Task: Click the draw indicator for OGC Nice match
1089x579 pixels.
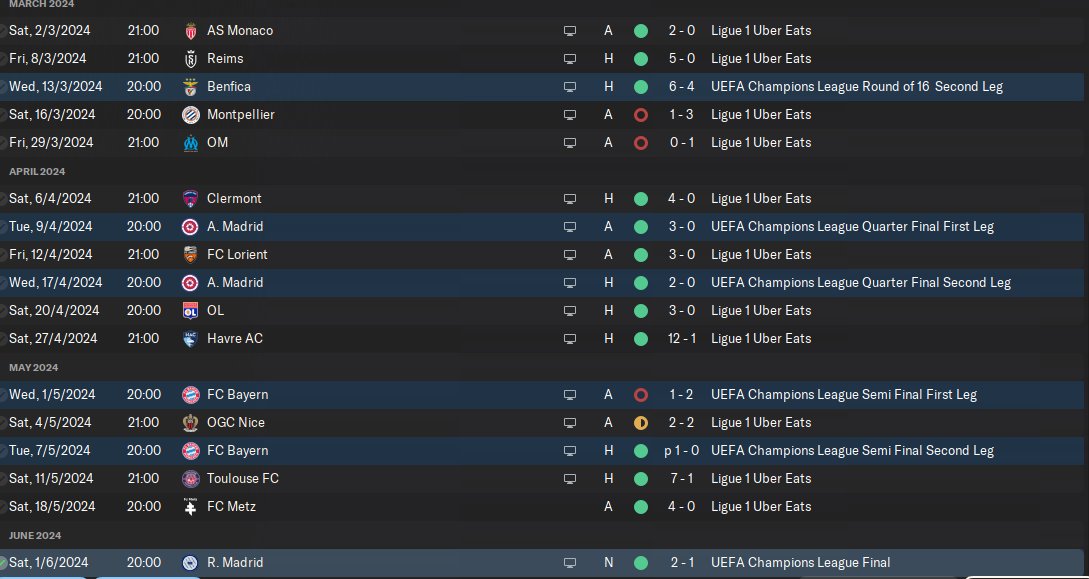Action: pos(641,423)
